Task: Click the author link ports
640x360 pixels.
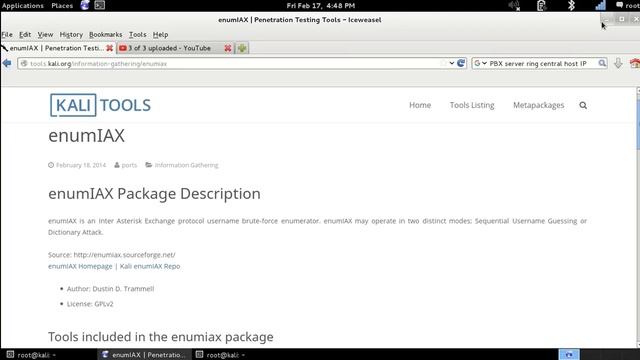Action: 129,165
